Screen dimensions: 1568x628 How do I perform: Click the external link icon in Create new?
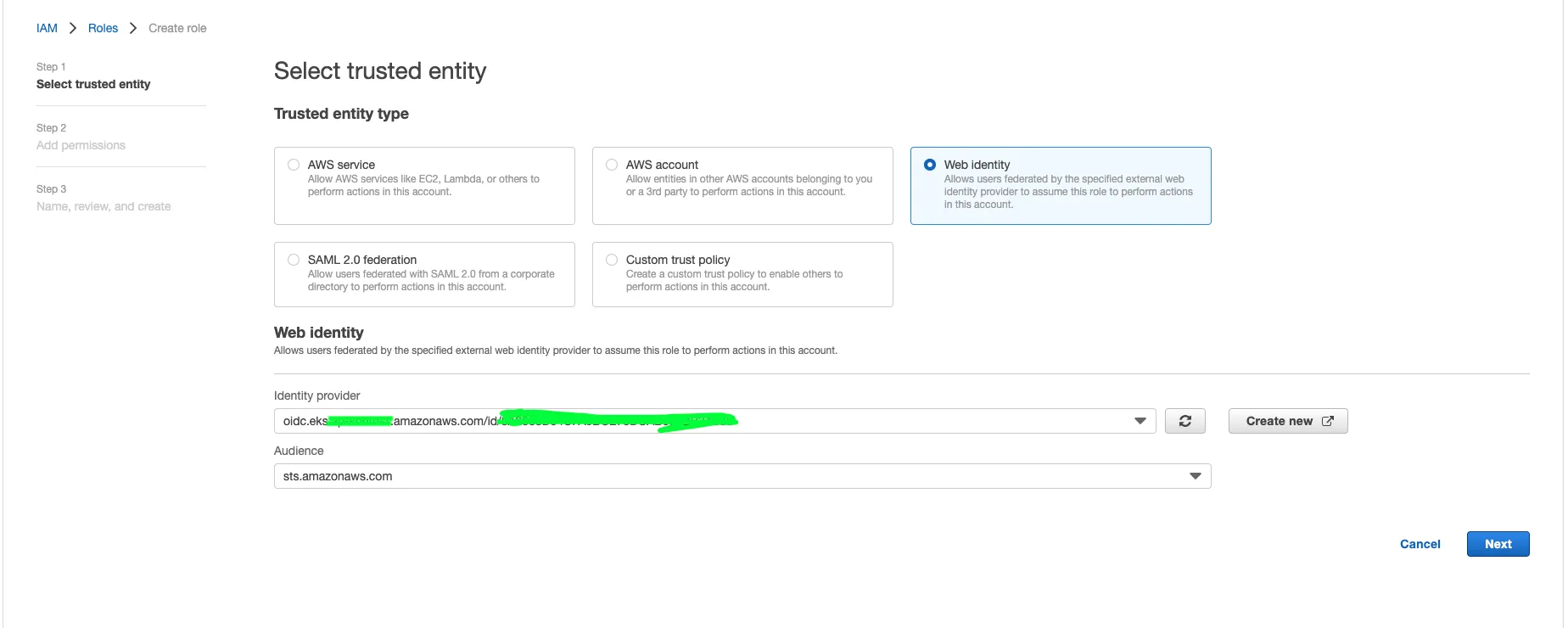click(1328, 421)
